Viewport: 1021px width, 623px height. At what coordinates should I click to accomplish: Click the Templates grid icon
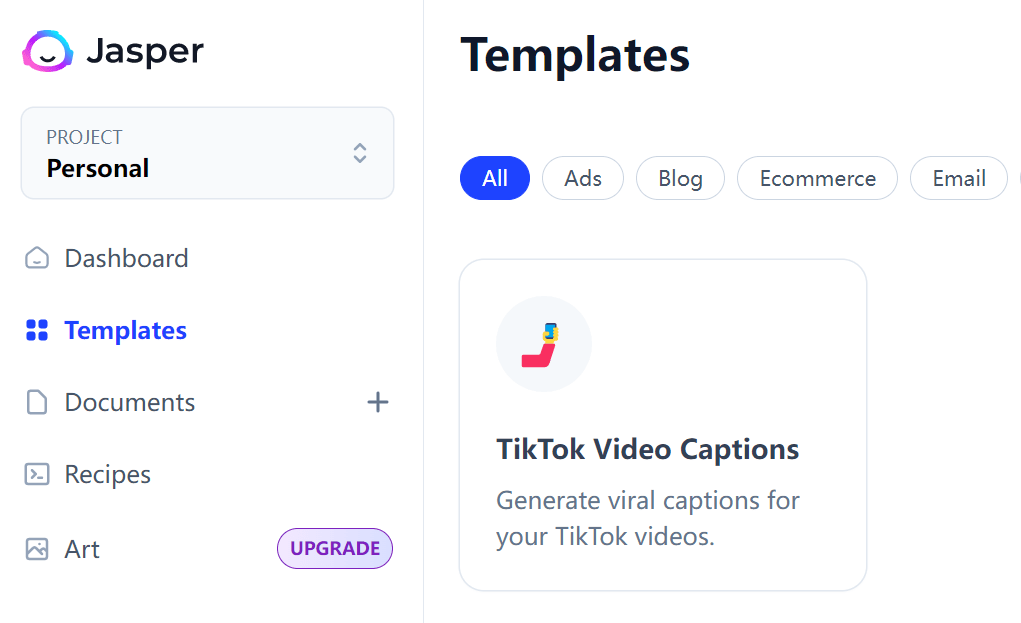click(x=36, y=330)
